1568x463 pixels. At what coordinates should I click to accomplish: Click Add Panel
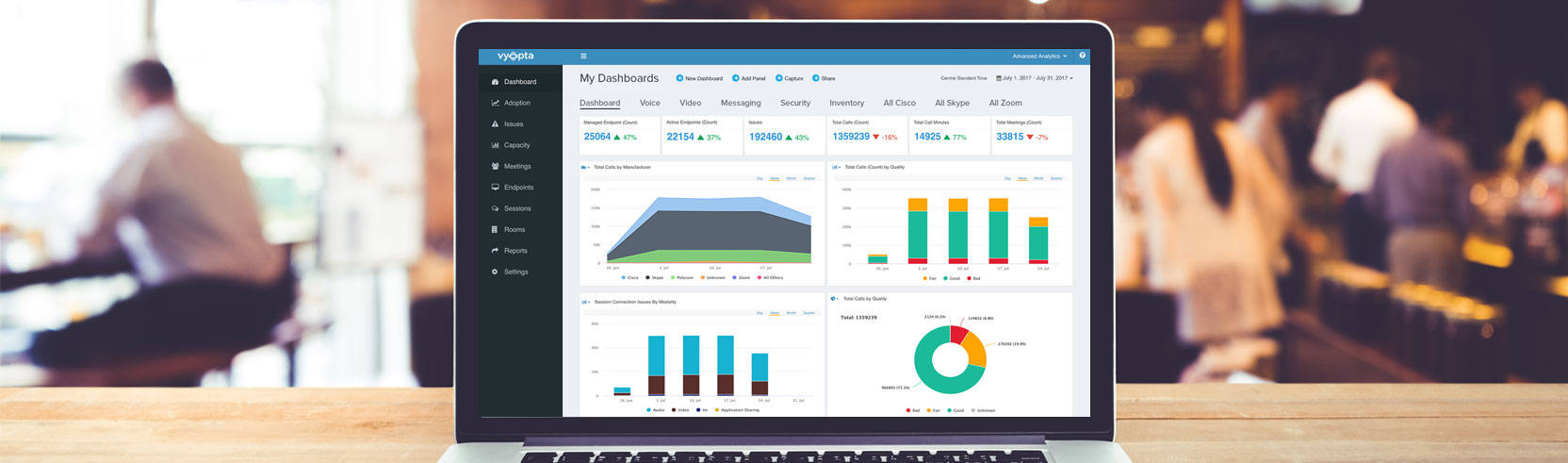(749, 78)
